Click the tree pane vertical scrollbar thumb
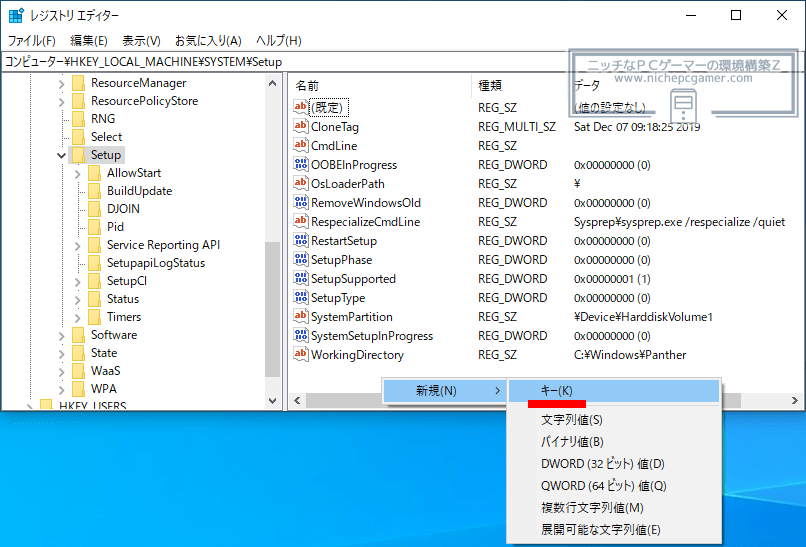The width and height of the screenshot is (806, 547). click(x=272, y=309)
